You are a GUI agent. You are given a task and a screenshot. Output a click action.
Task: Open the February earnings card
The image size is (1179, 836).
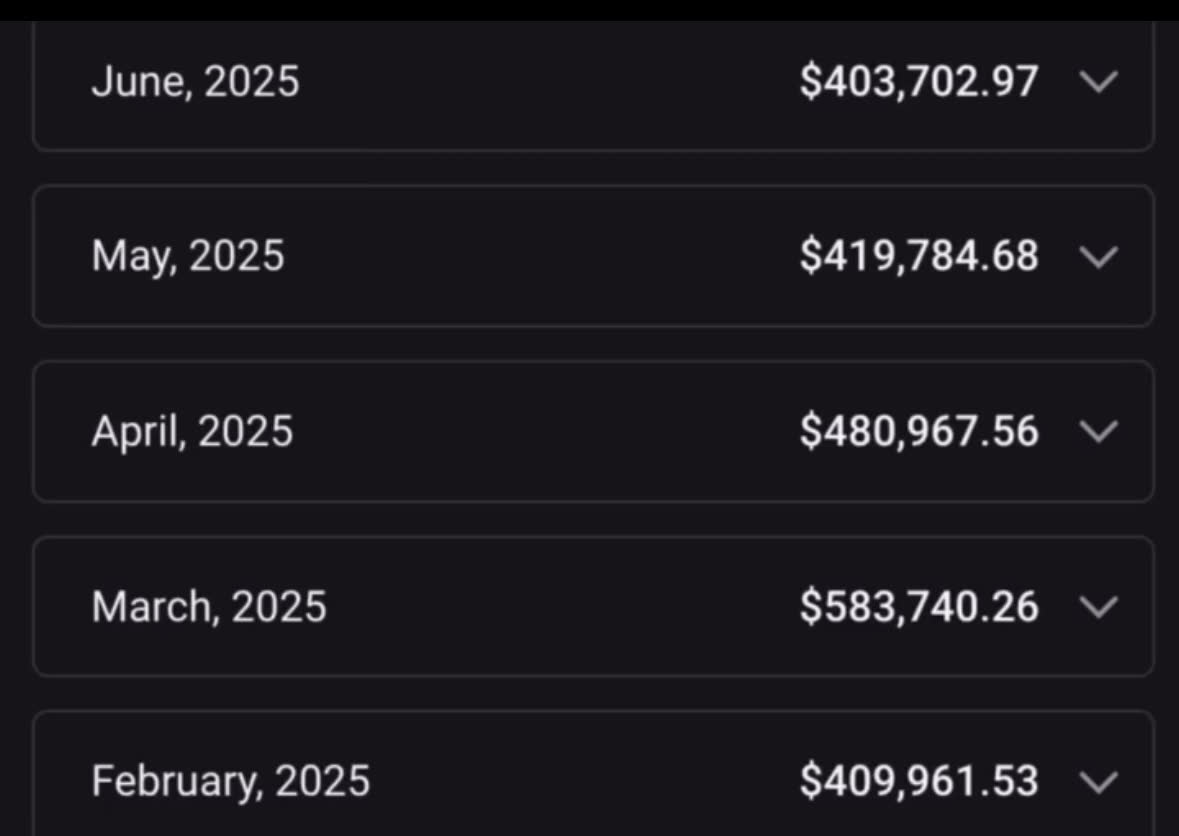tap(593, 774)
